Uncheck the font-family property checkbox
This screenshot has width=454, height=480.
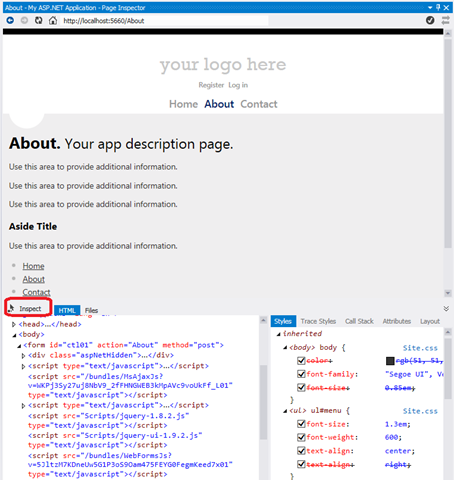(301, 374)
